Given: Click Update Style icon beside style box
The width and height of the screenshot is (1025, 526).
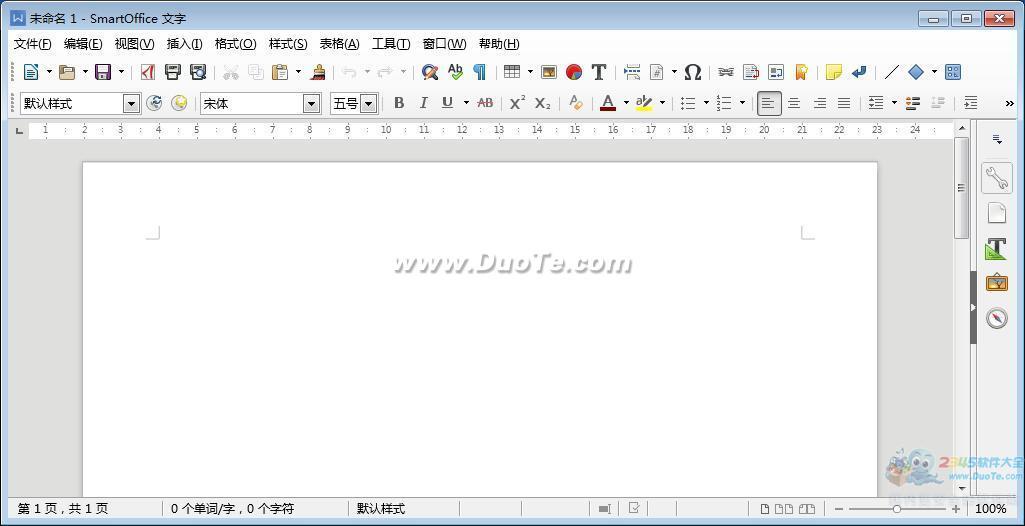Looking at the screenshot, I should tap(154, 103).
